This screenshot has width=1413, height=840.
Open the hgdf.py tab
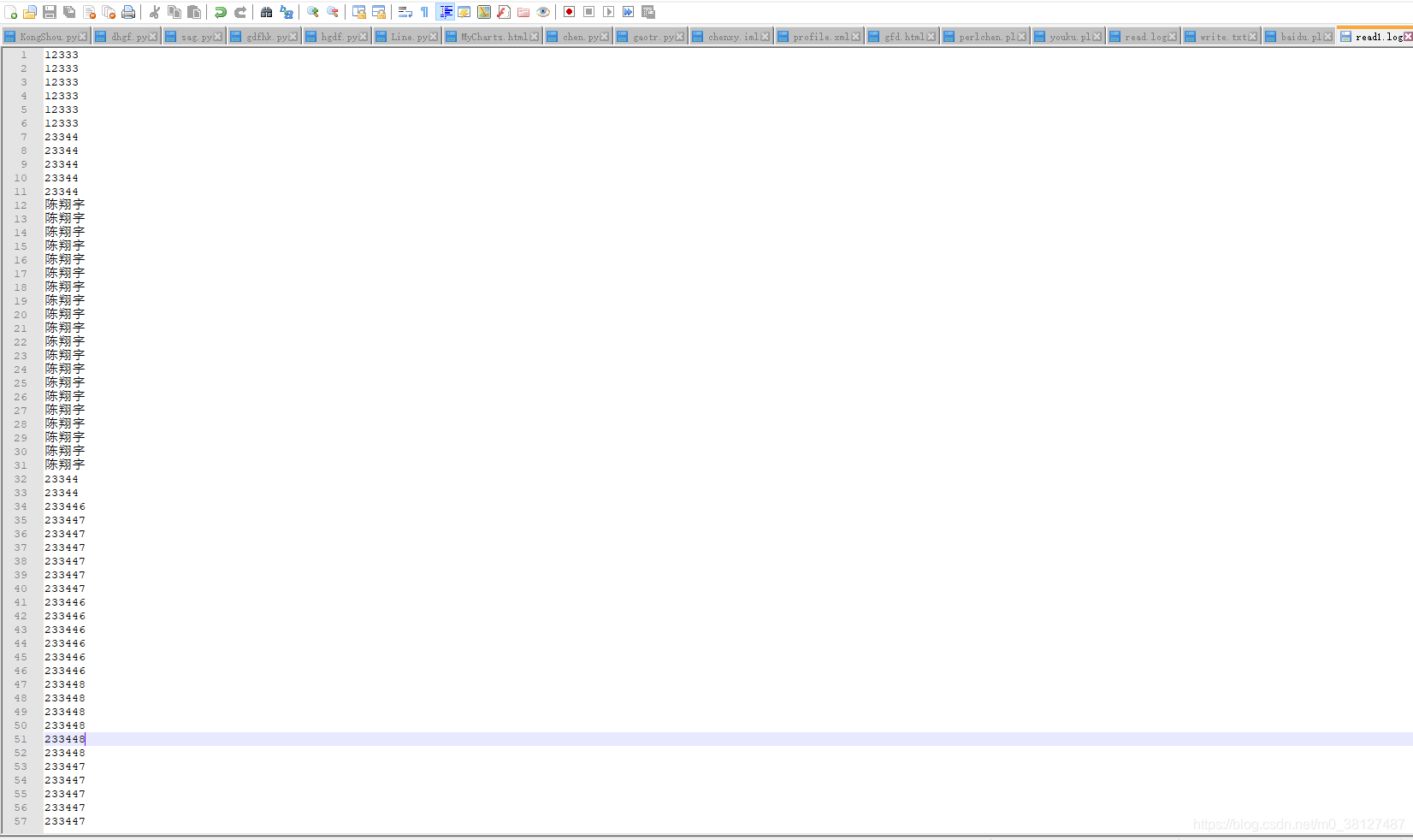click(337, 37)
